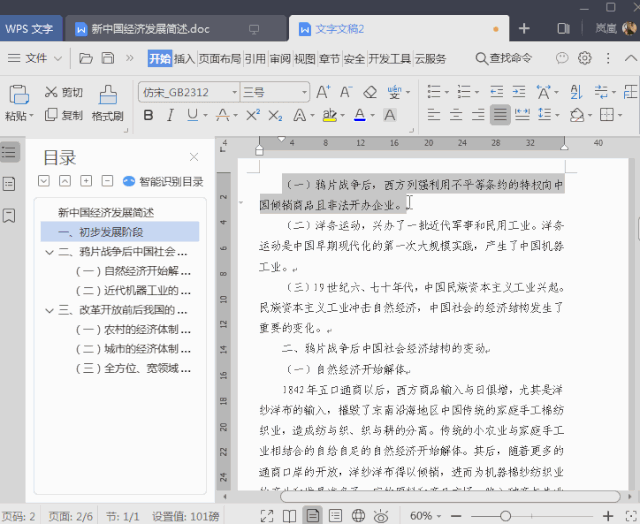This screenshot has height=524, width=640.
Task: Click the text highlight color swatch
Action: pyautogui.click(x=329, y=115)
